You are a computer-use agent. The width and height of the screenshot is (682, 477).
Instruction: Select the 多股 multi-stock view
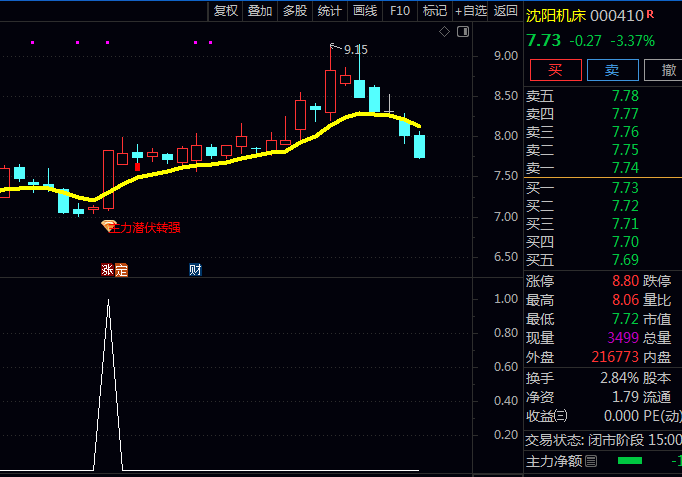[295, 11]
